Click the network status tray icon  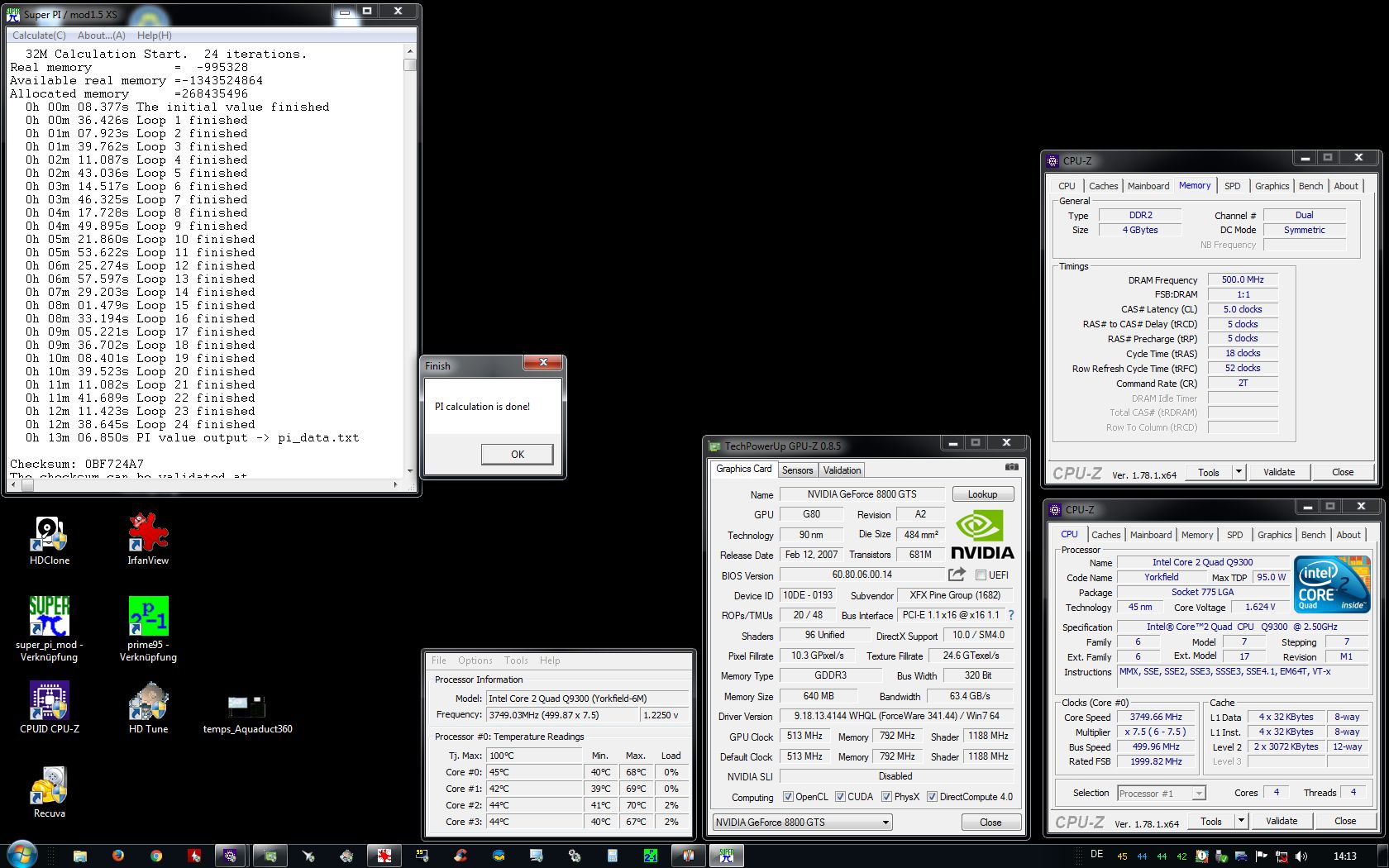pos(1282,856)
